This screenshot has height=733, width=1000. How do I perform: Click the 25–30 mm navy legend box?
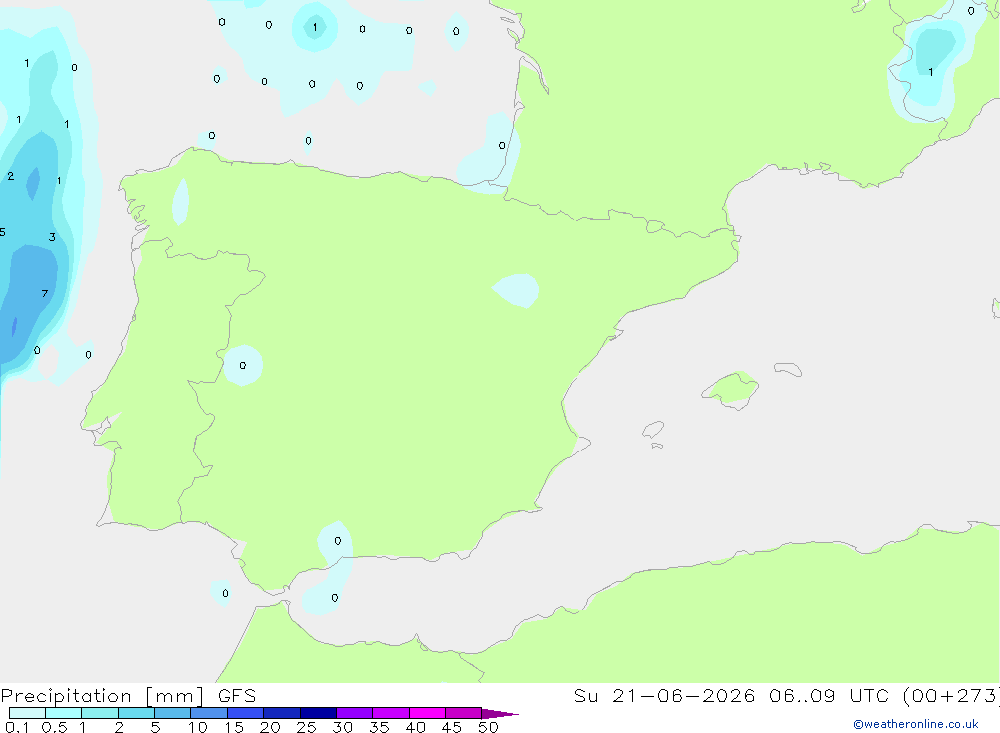coord(318,713)
